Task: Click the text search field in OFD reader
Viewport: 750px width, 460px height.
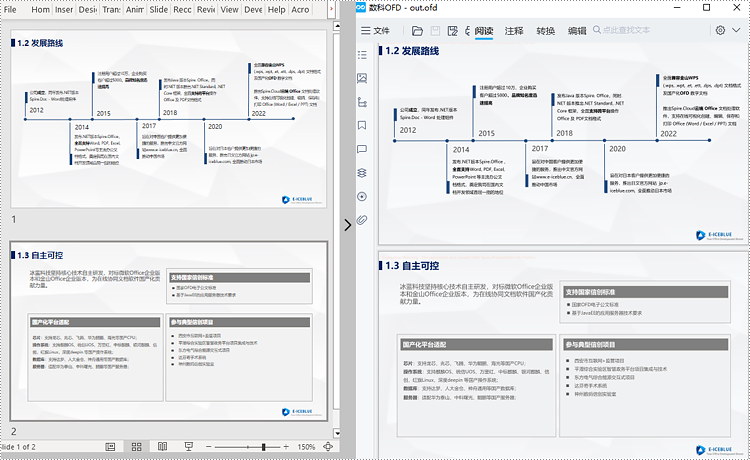Action: pos(627,30)
